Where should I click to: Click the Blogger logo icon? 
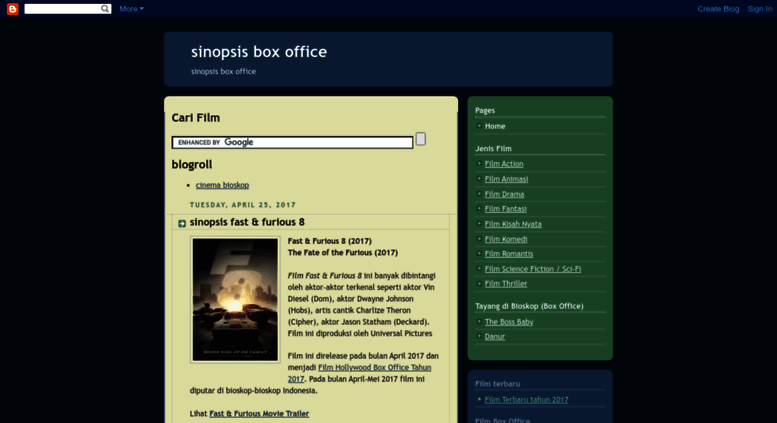coord(13,9)
